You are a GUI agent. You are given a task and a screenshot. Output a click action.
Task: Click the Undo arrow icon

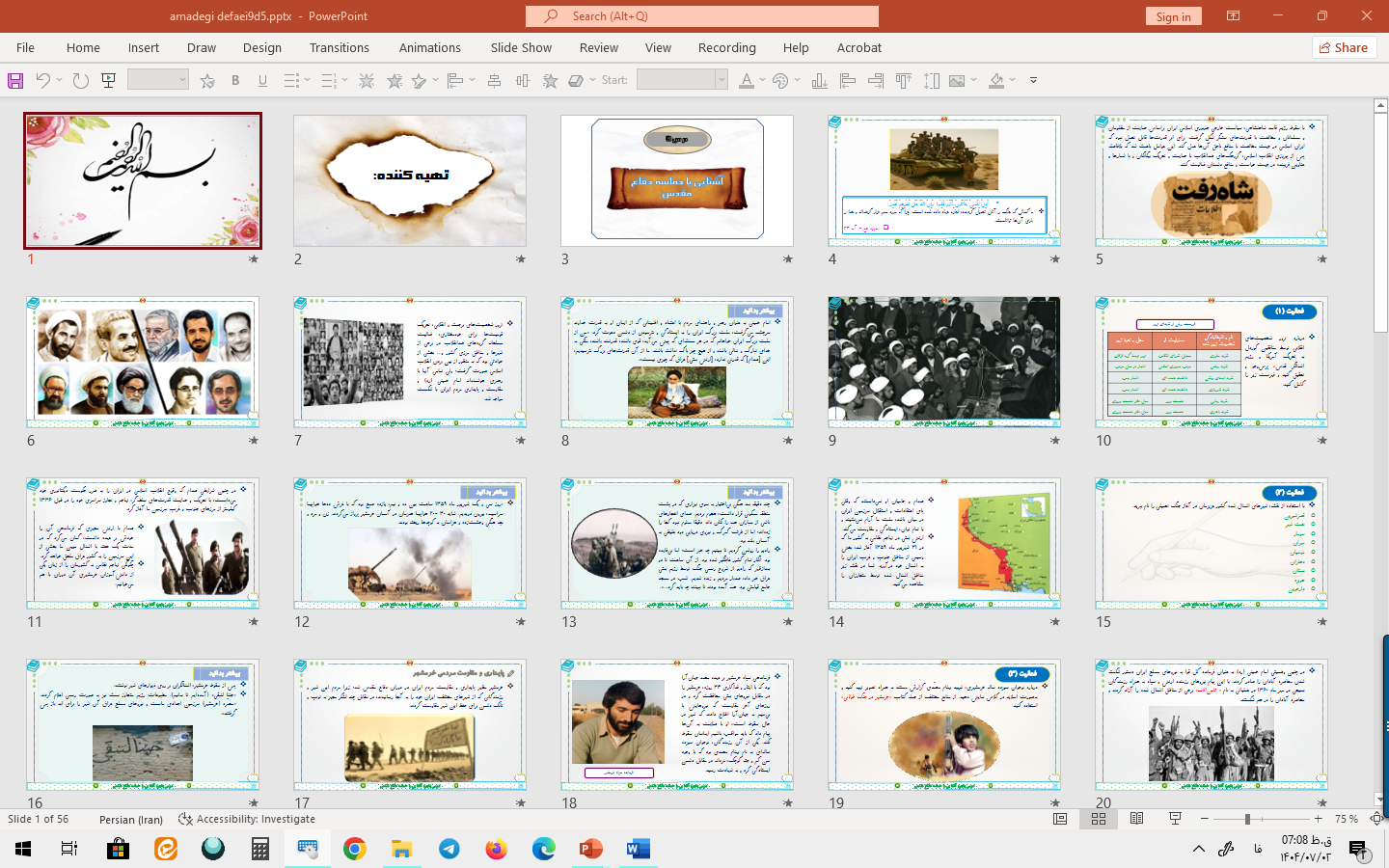pos(42,81)
